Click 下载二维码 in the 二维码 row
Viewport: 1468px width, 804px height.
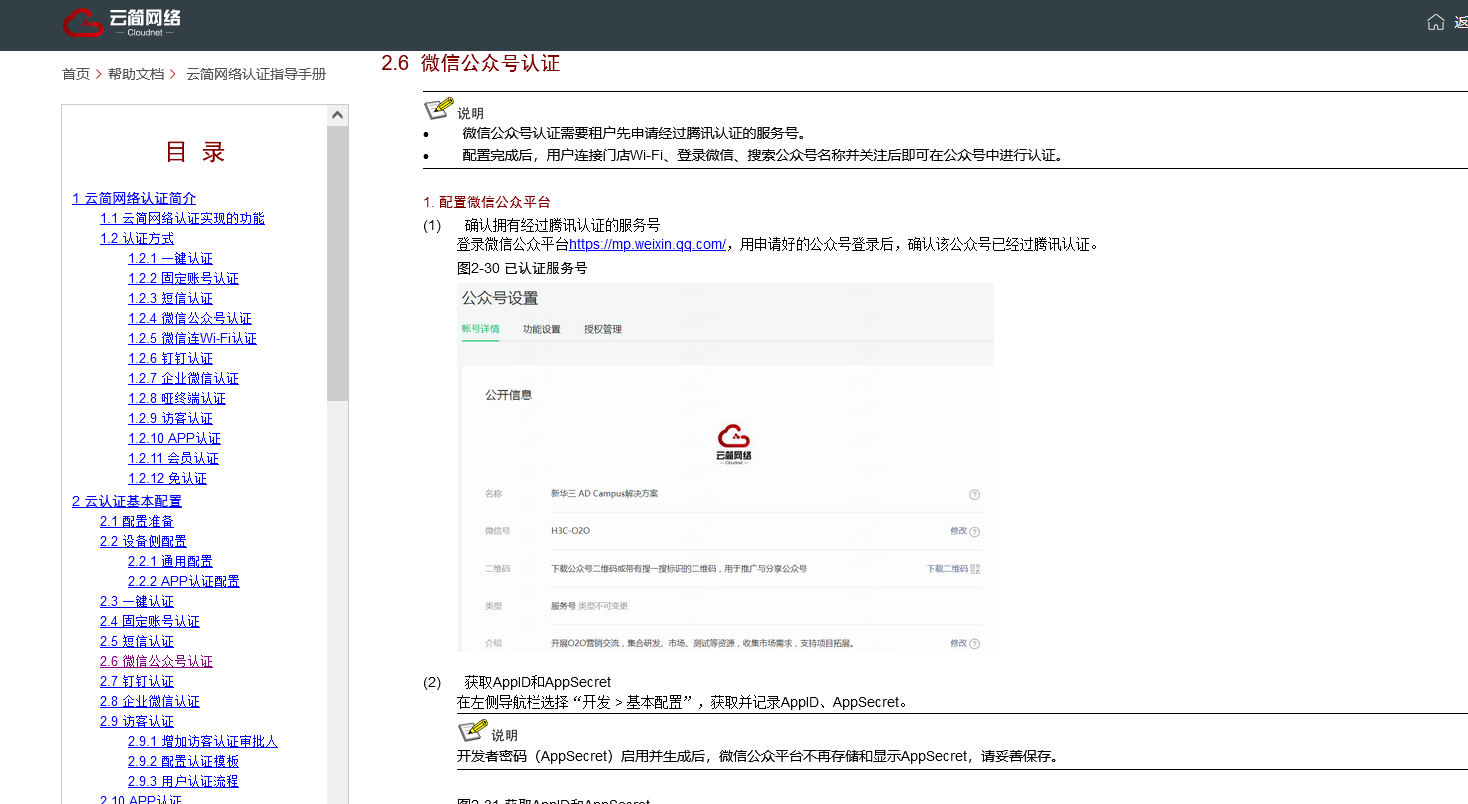(946, 569)
